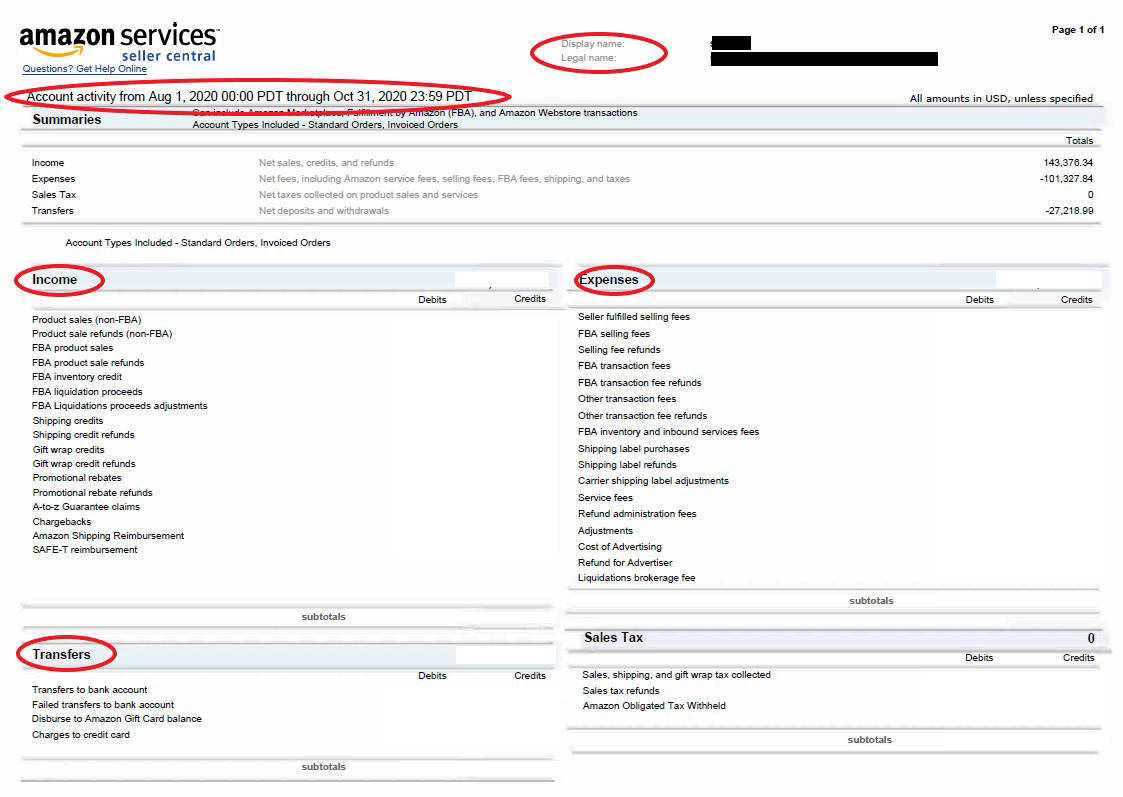
Task: Click the FBA product sales row
Action: click(72, 348)
